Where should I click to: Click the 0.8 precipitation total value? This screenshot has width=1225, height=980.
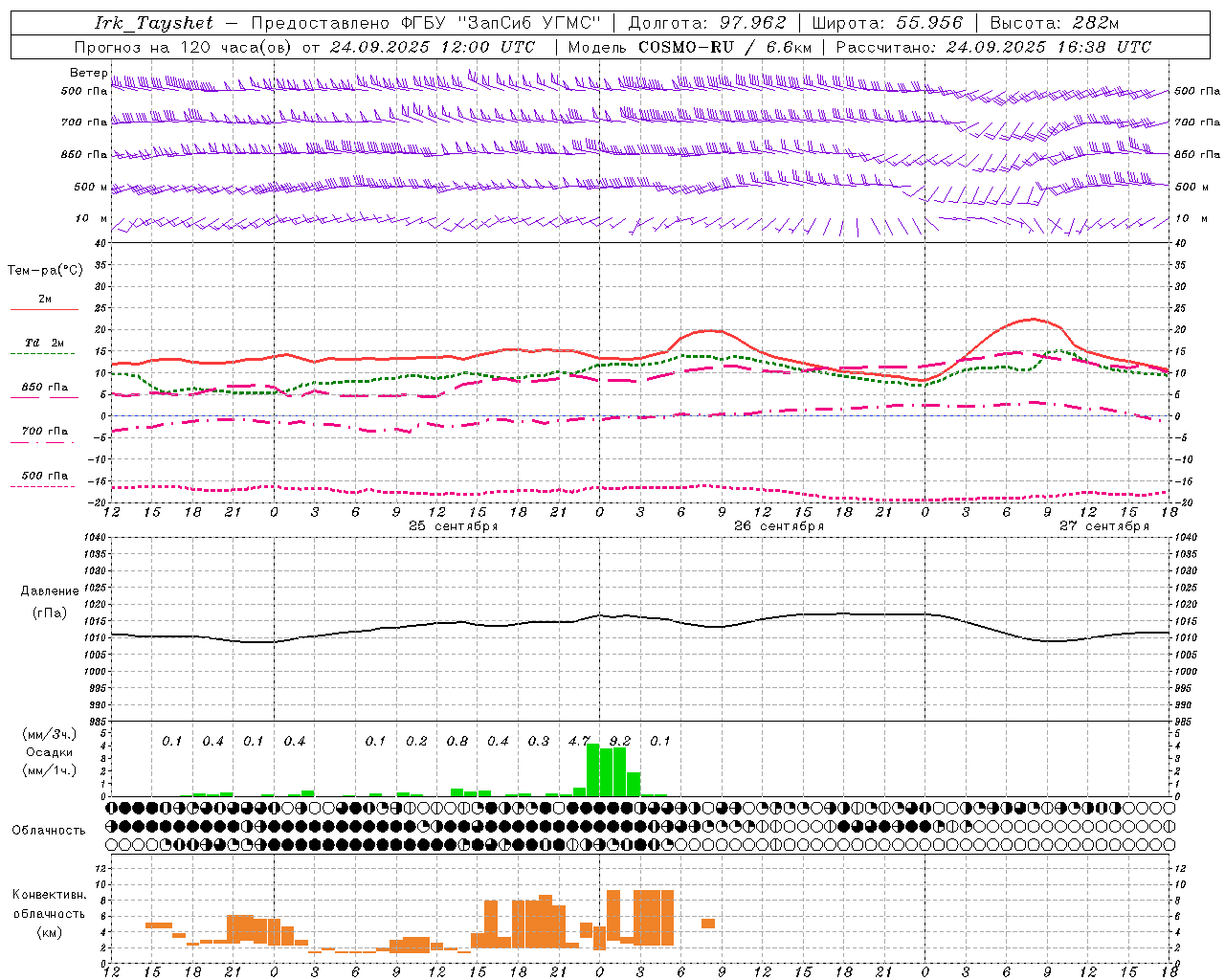pos(457,741)
